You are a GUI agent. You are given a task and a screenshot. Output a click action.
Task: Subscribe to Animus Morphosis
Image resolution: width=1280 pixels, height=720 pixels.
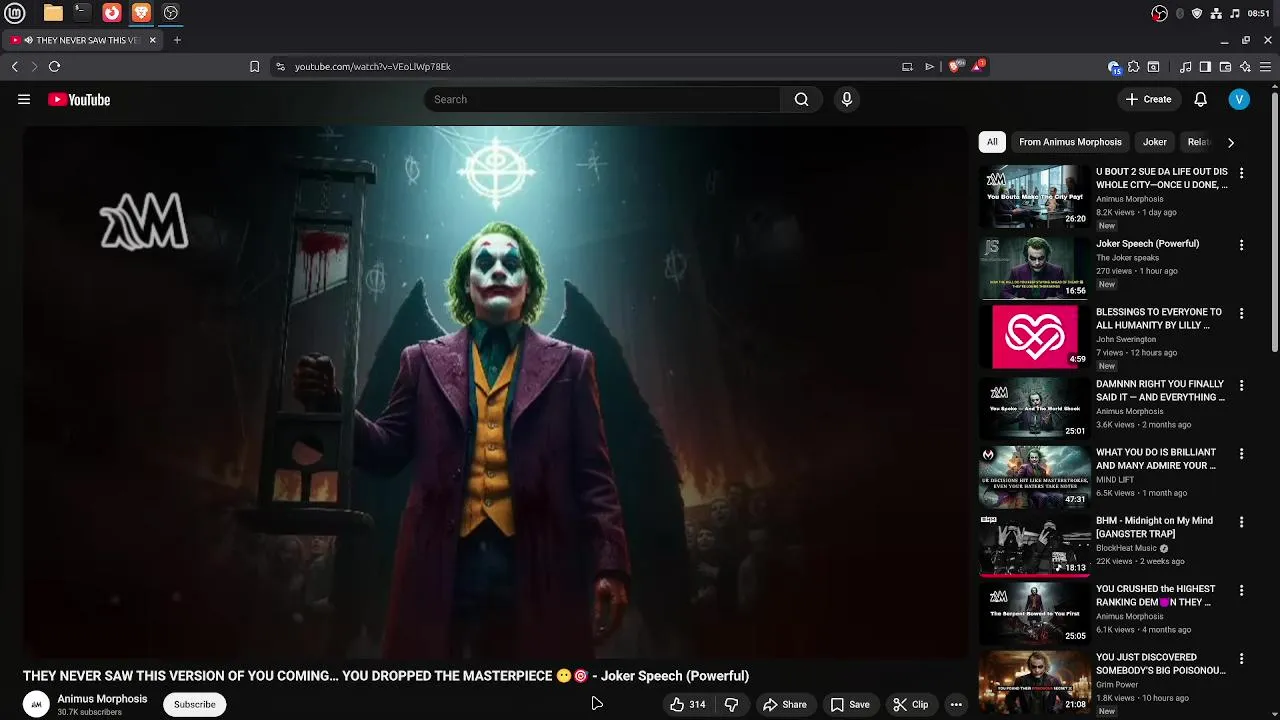[x=194, y=704]
